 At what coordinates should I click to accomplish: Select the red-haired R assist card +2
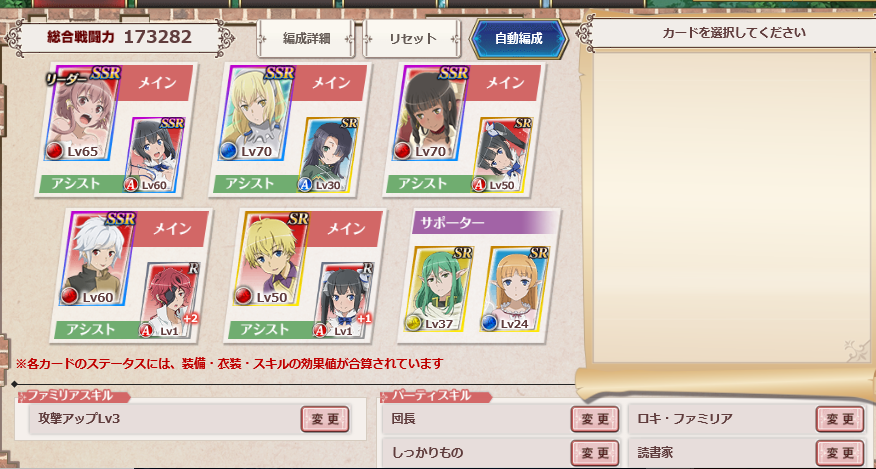(170, 301)
